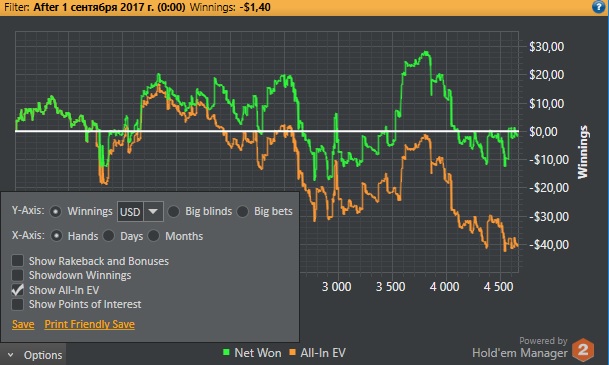Click the -$20,00 axis label
The width and height of the screenshot is (609, 365).
pos(549,188)
